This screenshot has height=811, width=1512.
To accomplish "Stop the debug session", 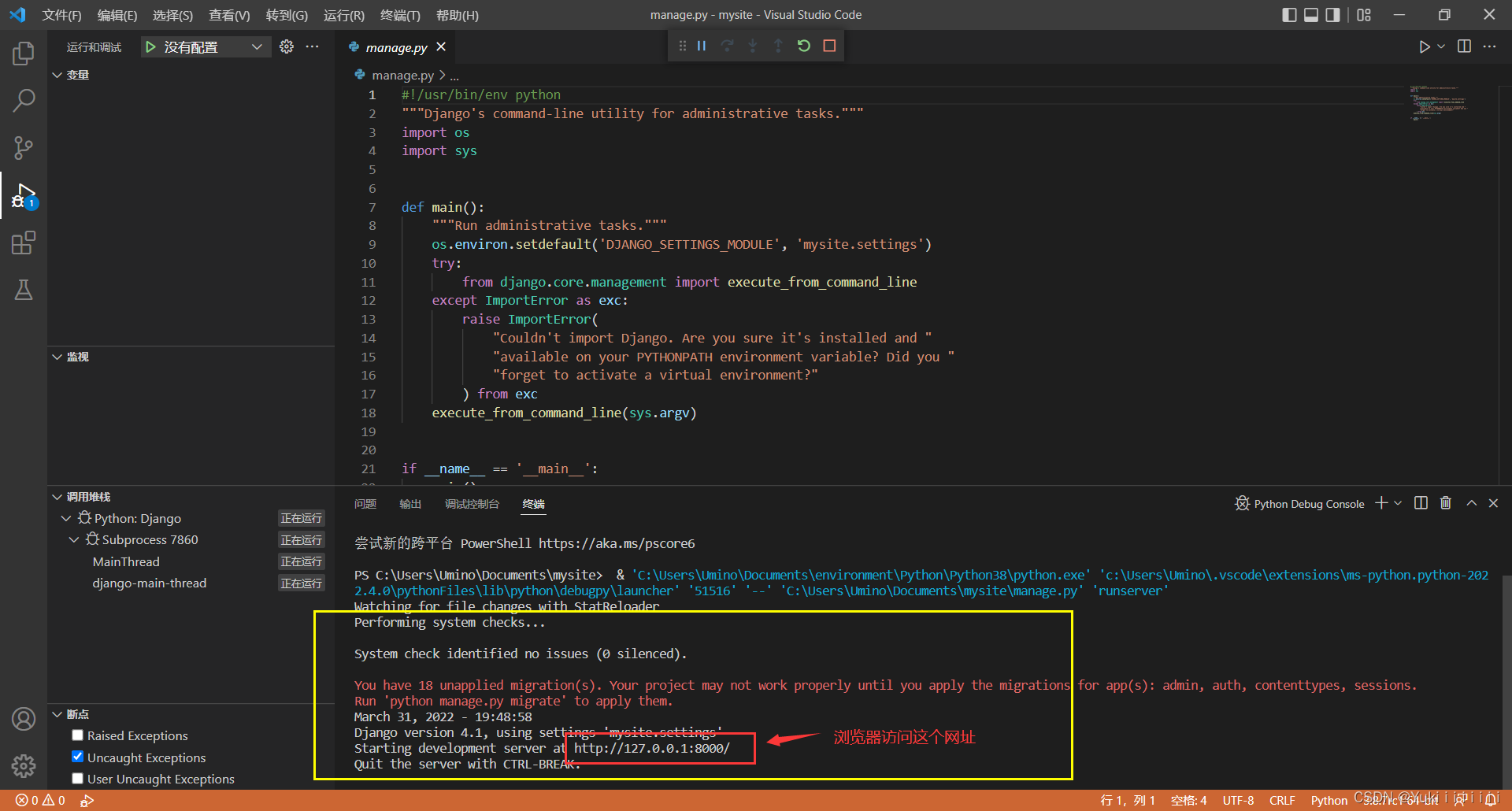I will click(829, 46).
